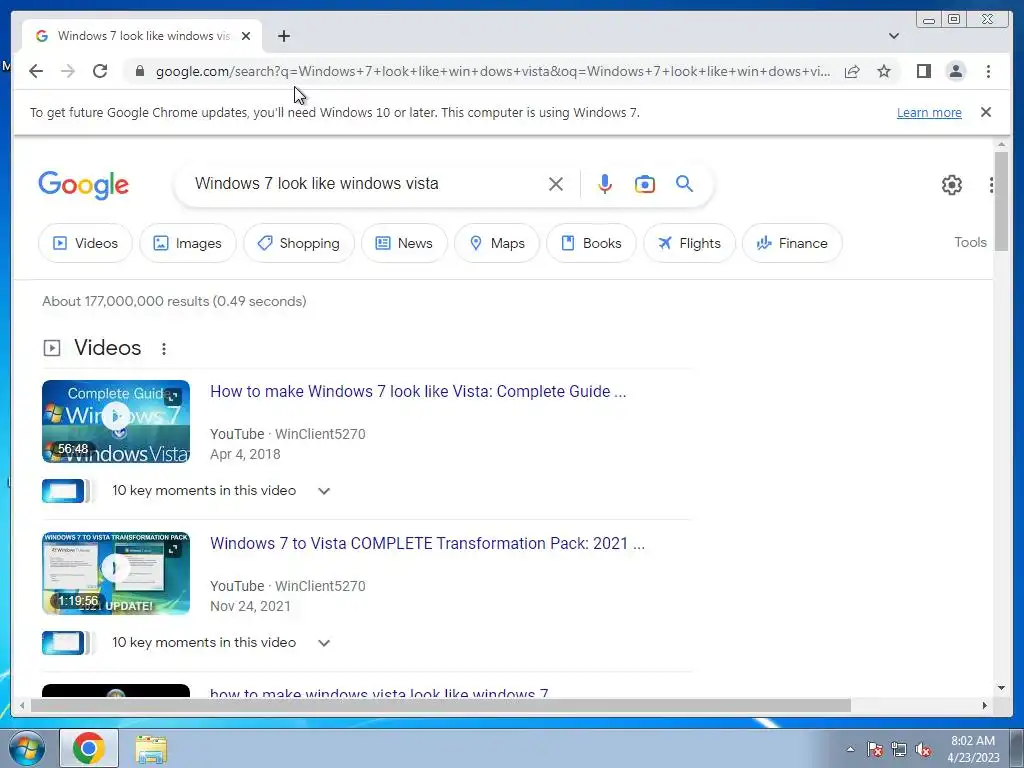
Task: Search by image with the camera icon
Action: tap(645, 184)
